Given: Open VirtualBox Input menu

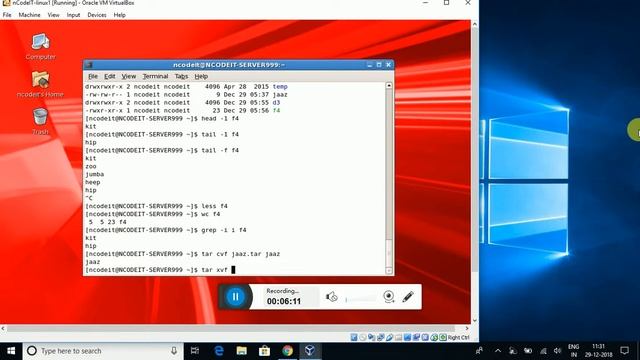Looking at the screenshot, I should coord(73,15).
